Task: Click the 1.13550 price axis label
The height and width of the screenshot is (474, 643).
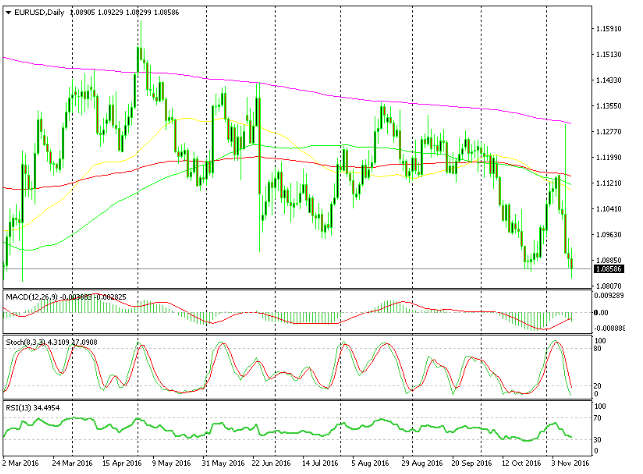Action: [x=609, y=106]
